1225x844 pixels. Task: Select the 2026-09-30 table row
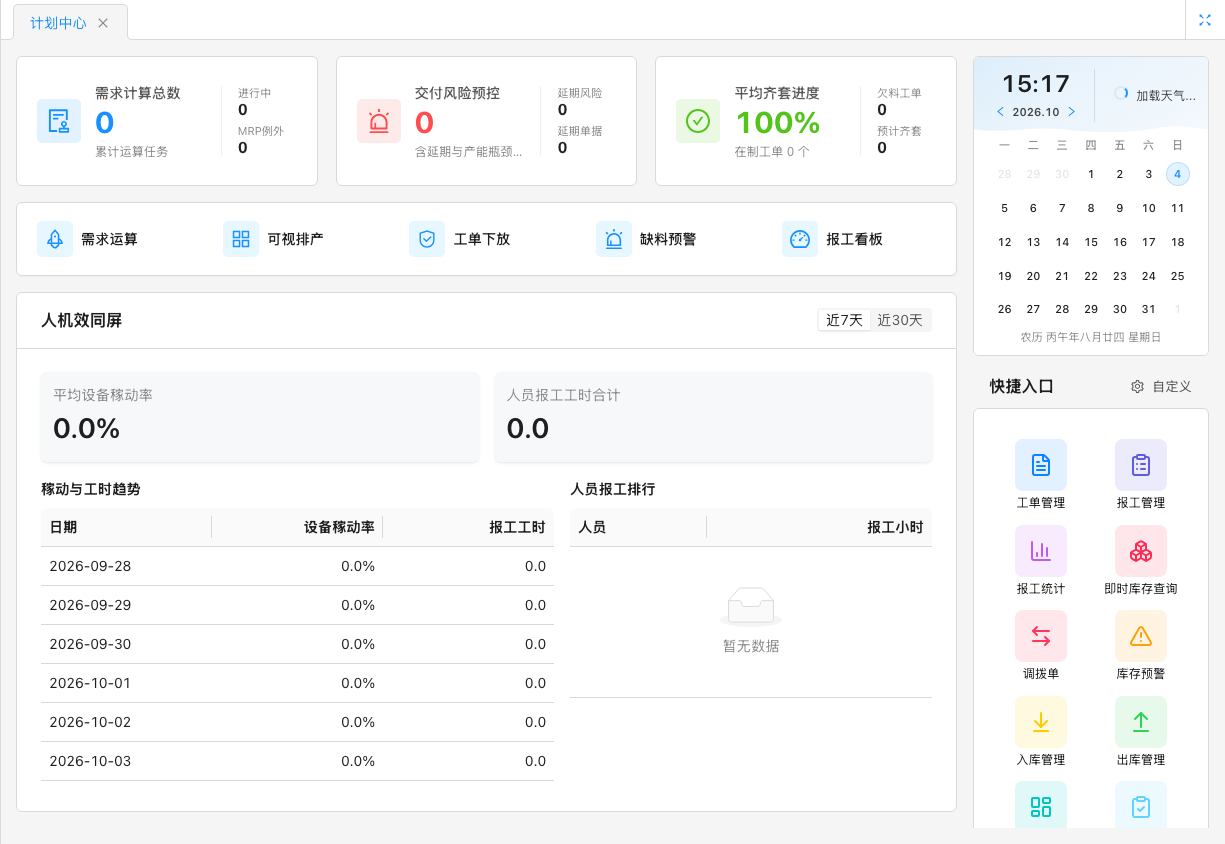(297, 644)
